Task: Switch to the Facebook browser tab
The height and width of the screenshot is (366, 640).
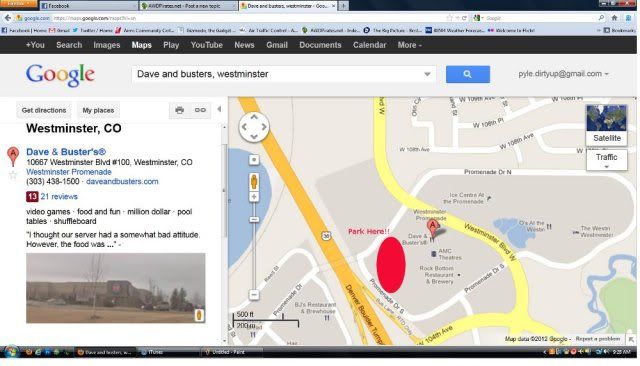Action: pyautogui.click(x=88, y=6)
